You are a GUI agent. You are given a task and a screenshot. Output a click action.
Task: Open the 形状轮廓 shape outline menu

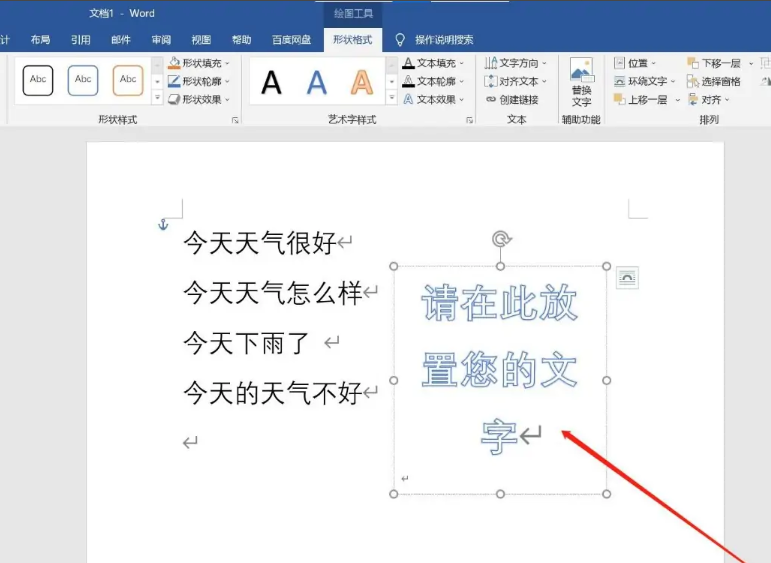[199, 81]
